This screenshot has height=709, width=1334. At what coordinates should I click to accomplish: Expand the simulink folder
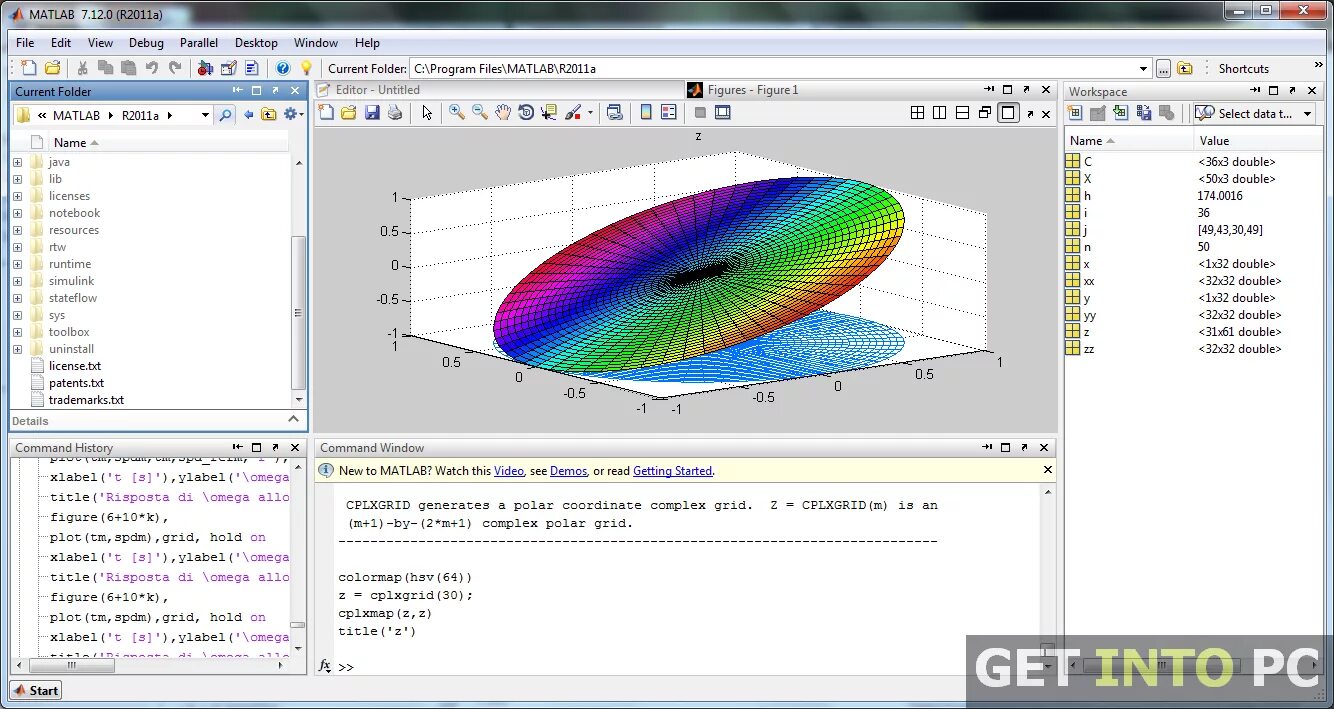pyautogui.click(x=17, y=281)
